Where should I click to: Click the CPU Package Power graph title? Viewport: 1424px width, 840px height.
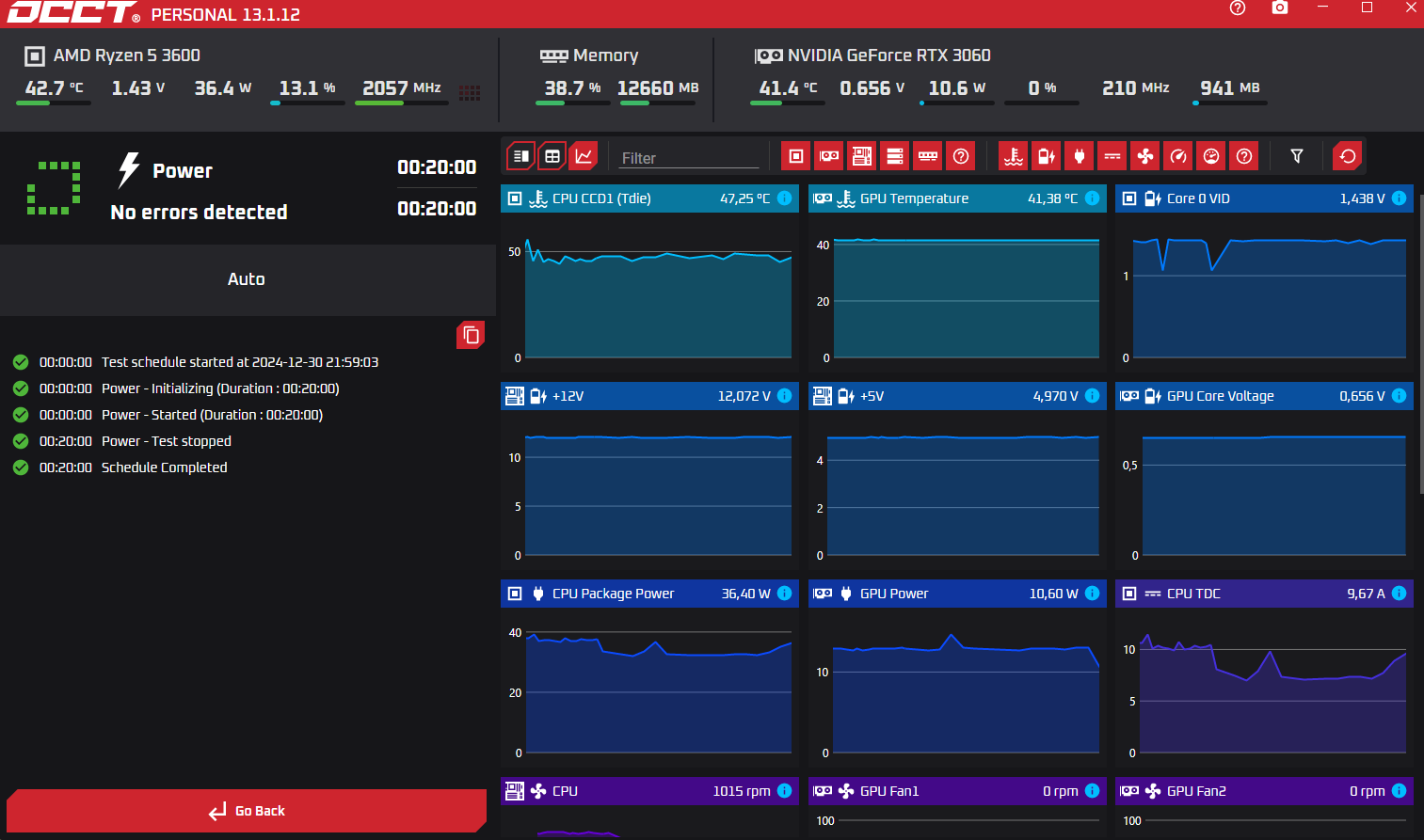613,594
